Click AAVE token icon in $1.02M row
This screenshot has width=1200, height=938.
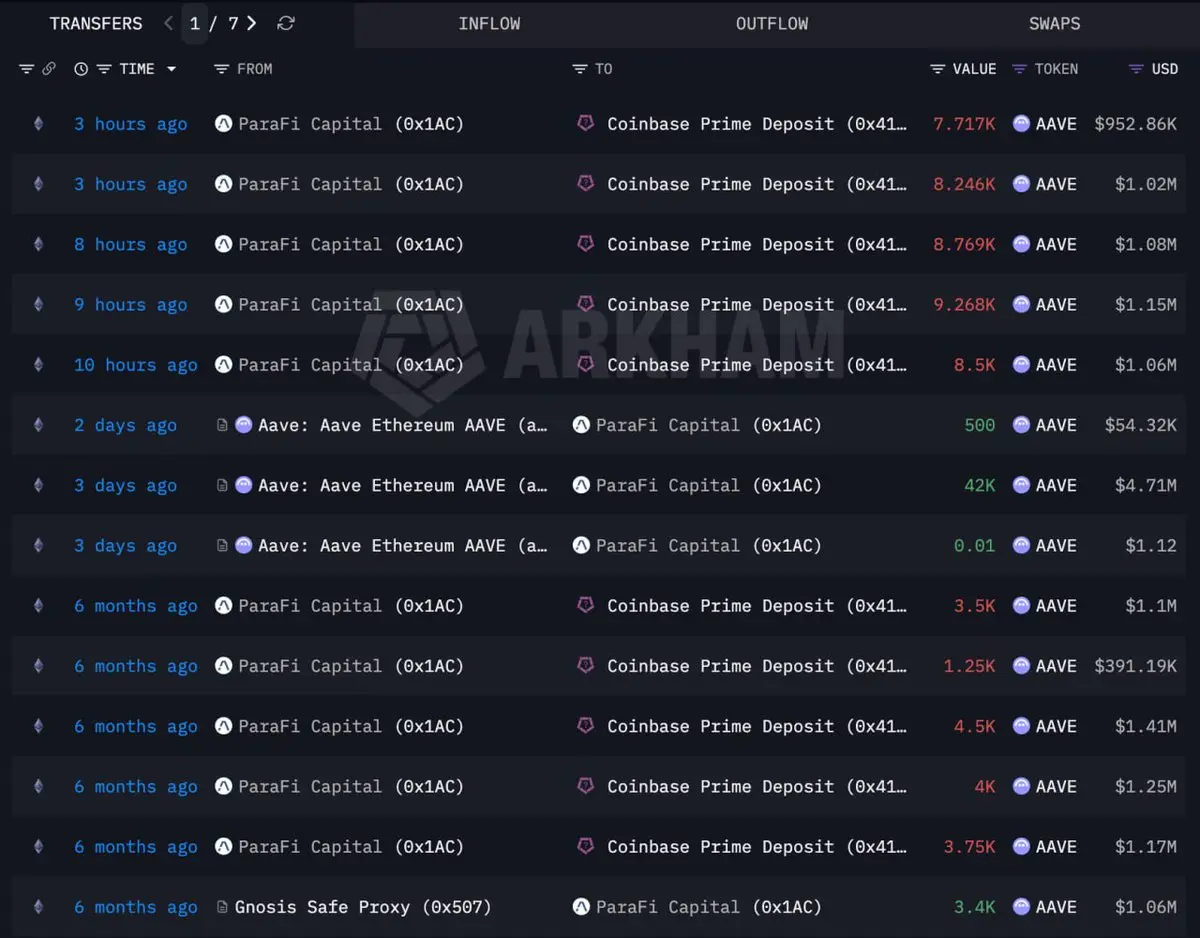pos(1021,184)
